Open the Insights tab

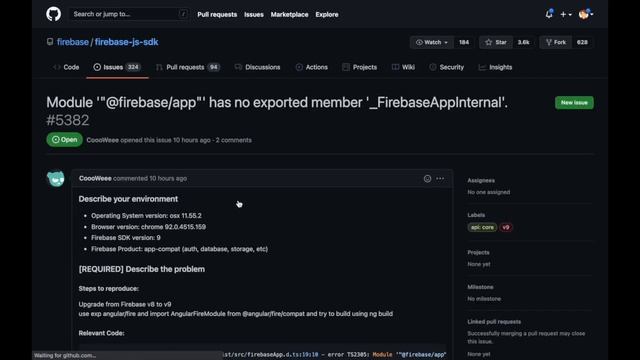click(x=495, y=67)
